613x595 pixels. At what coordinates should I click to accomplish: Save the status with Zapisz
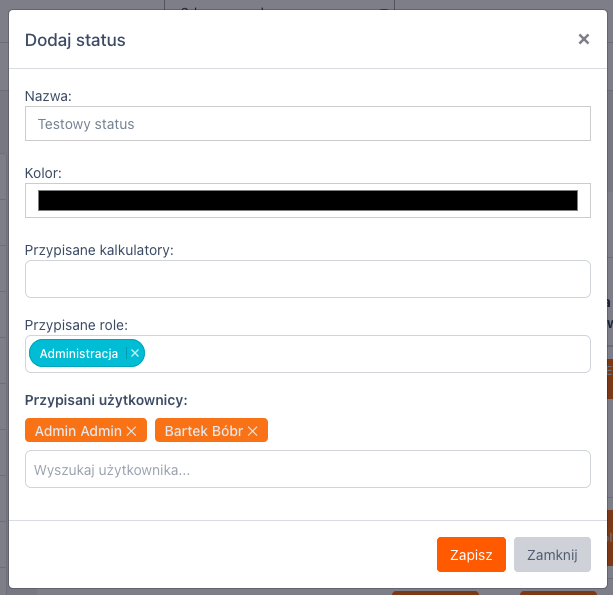[x=471, y=555]
